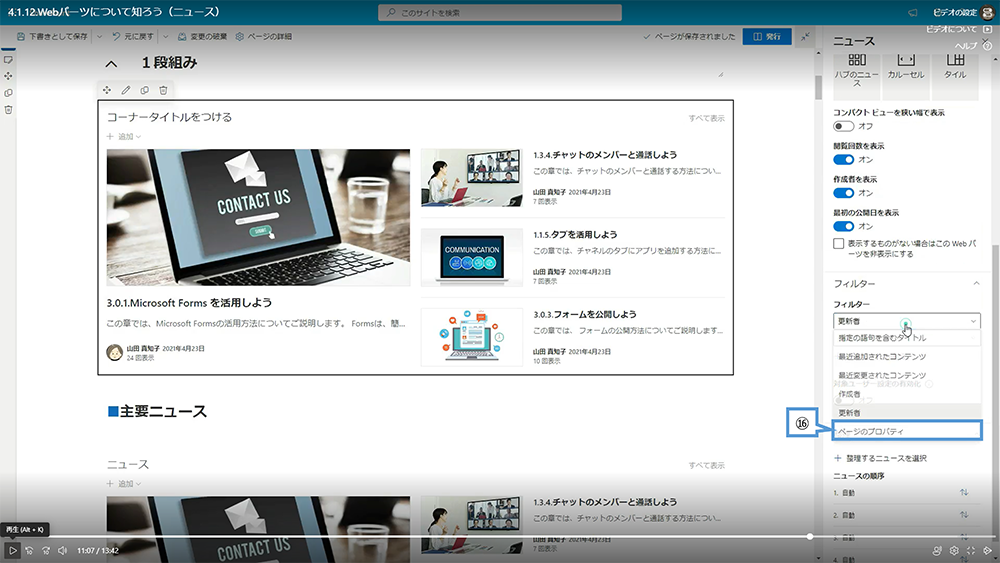Screen dimensions: 1000x563
Task: Click the 下書きとして保存 save draft button
Action: 52,36
